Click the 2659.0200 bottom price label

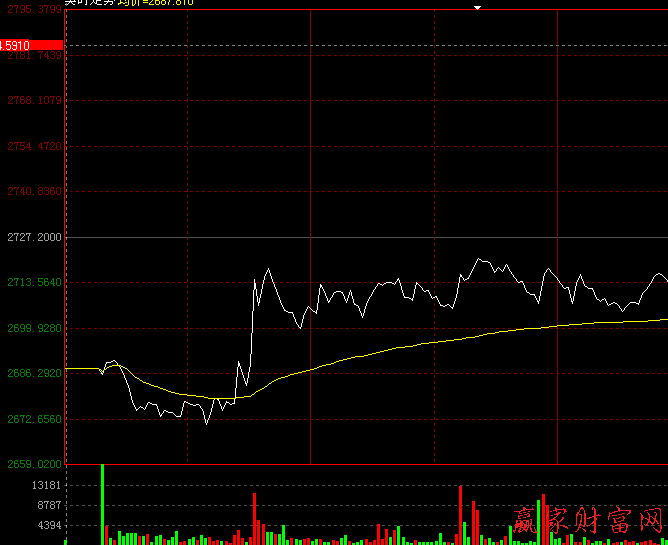33,464
